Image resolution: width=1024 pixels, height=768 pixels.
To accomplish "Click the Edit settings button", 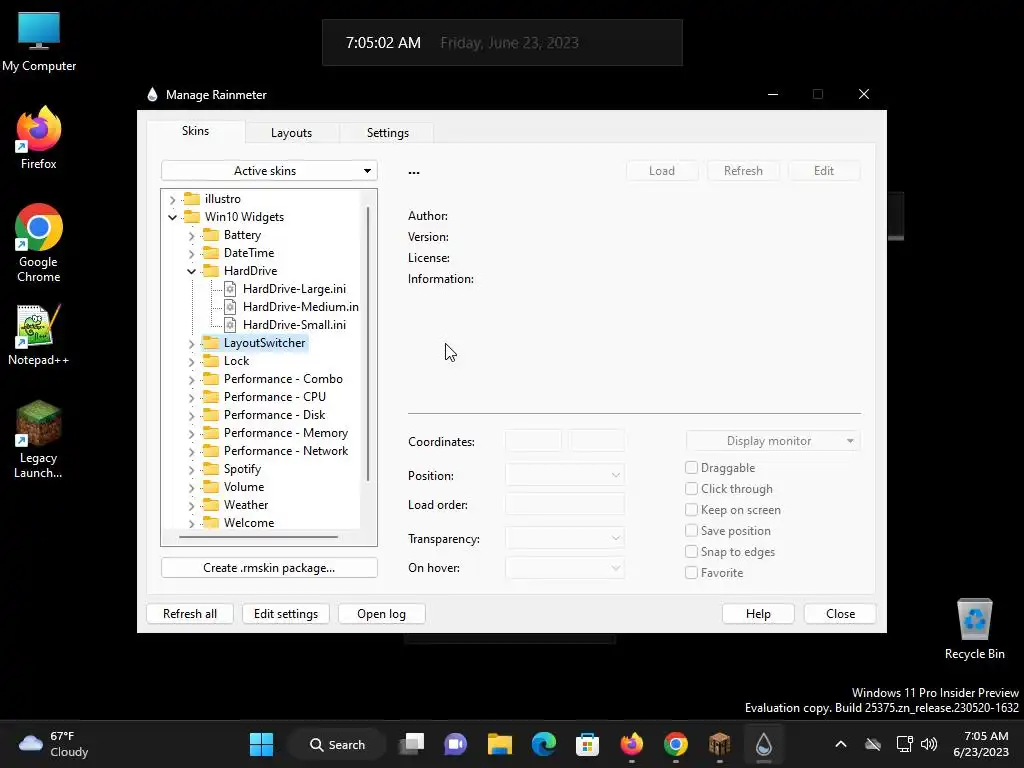I will tap(285, 614).
